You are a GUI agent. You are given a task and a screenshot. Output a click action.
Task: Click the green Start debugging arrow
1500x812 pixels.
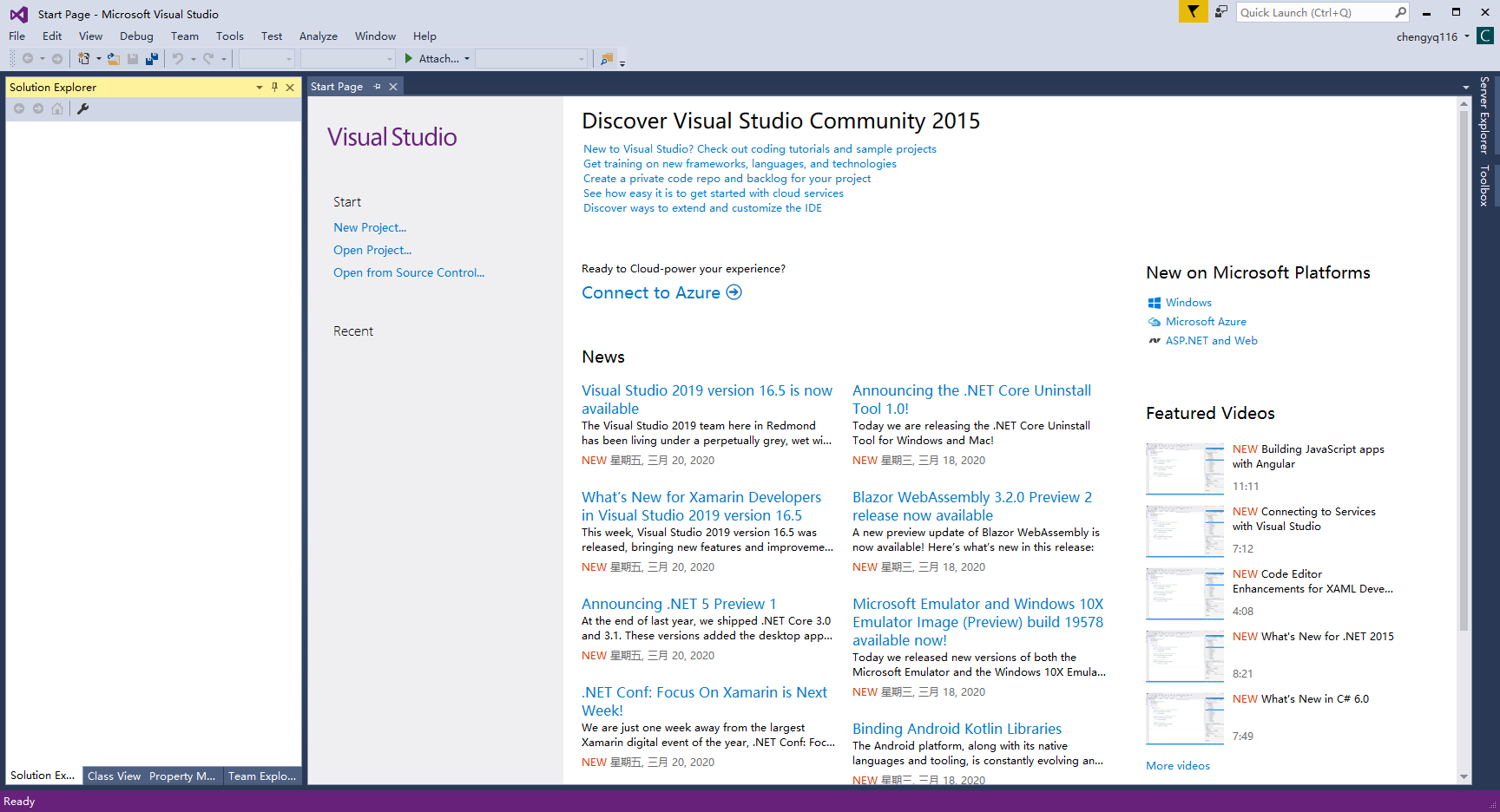click(409, 59)
